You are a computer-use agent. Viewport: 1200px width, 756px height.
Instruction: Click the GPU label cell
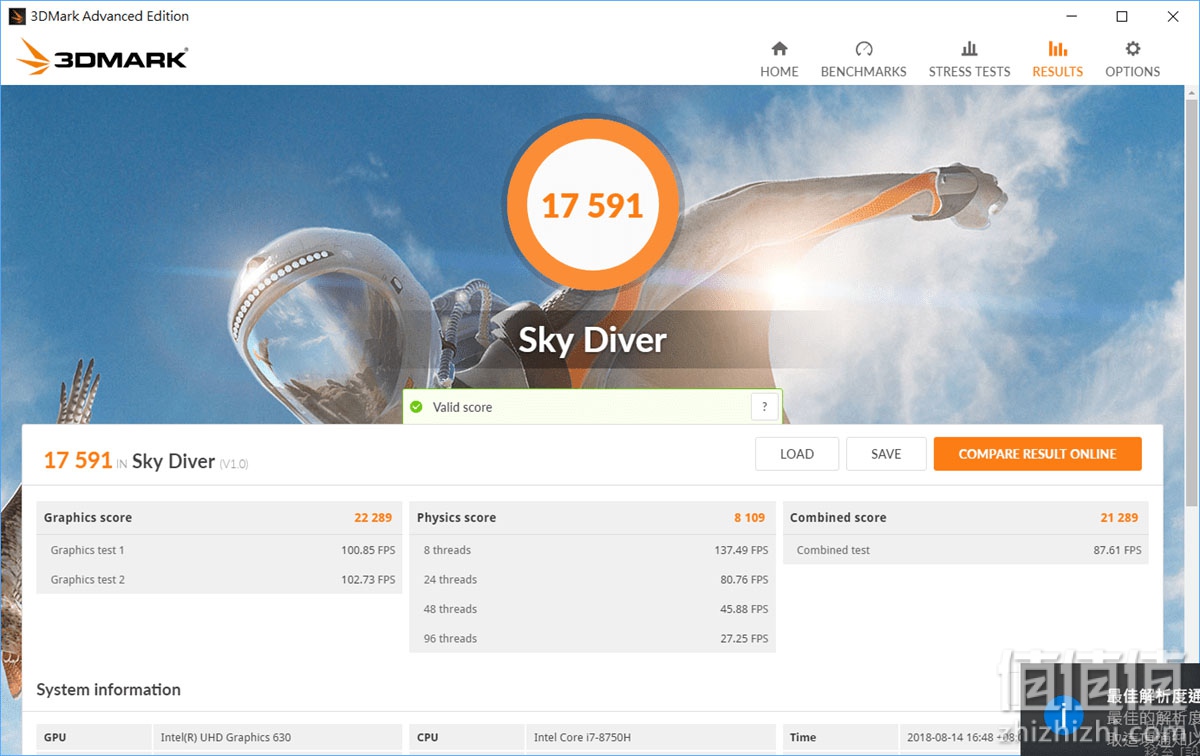[94, 738]
